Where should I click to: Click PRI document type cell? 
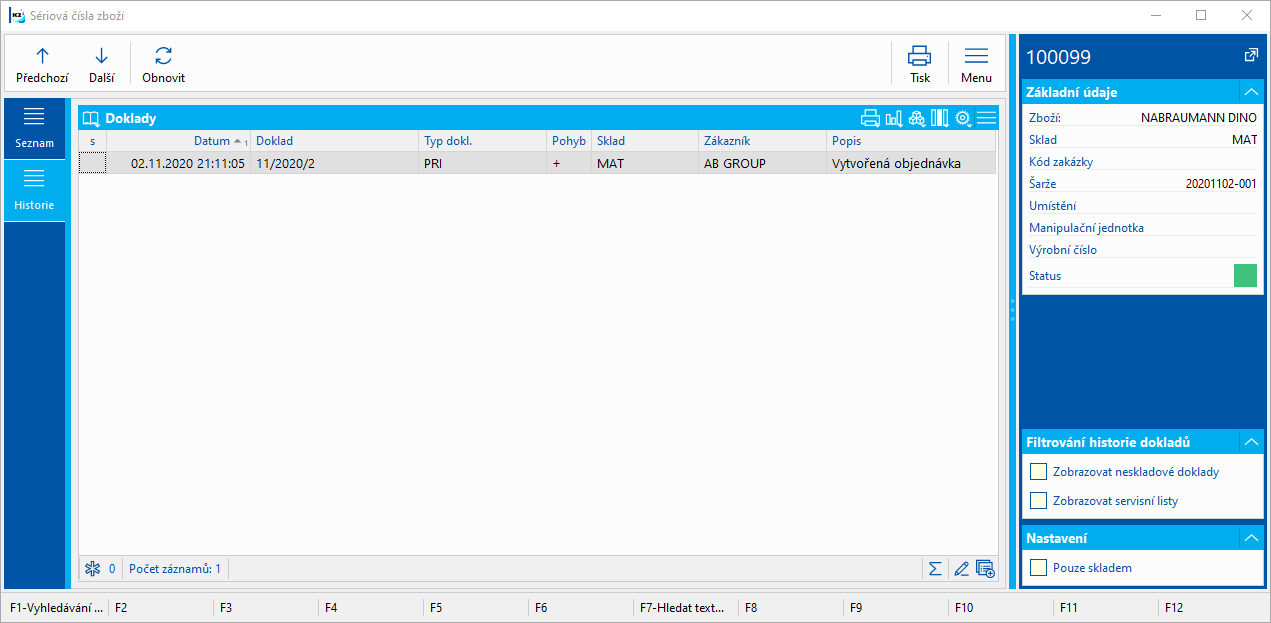pos(482,163)
